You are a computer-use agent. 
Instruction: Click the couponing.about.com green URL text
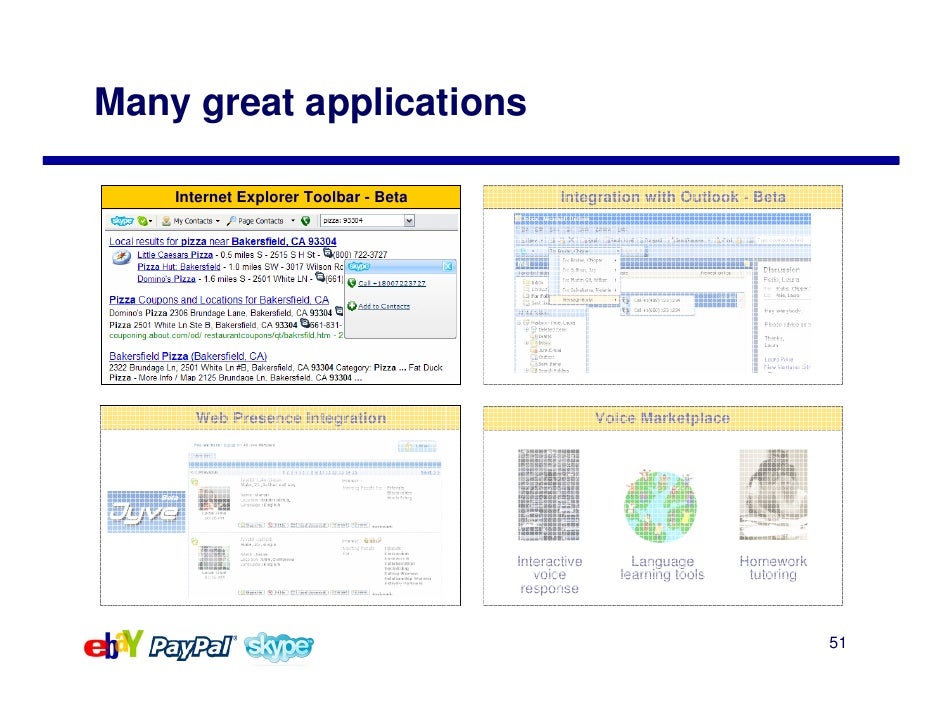(x=225, y=335)
